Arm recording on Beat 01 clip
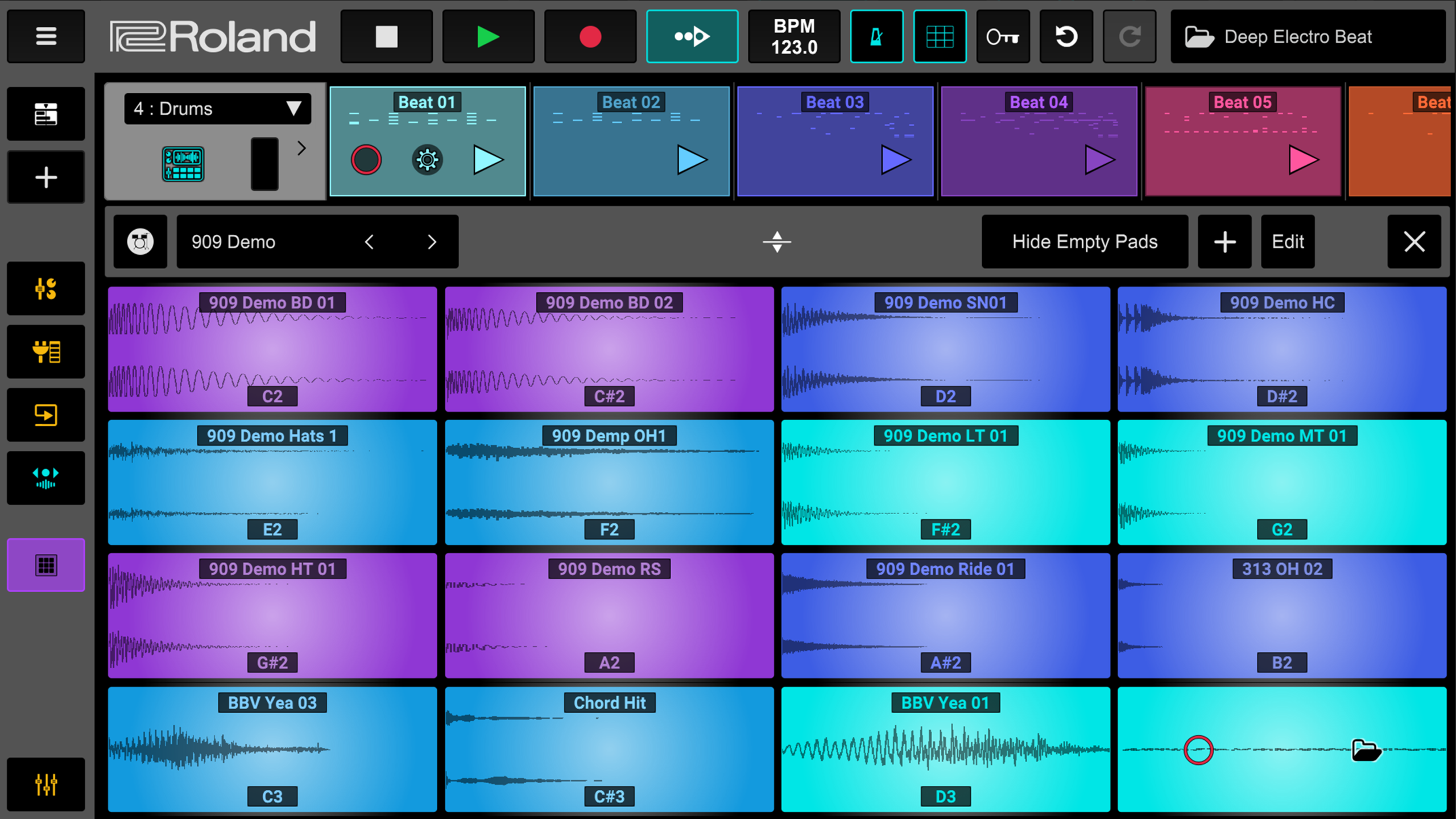This screenshot has height=819, width=1456. pos(366,160)
